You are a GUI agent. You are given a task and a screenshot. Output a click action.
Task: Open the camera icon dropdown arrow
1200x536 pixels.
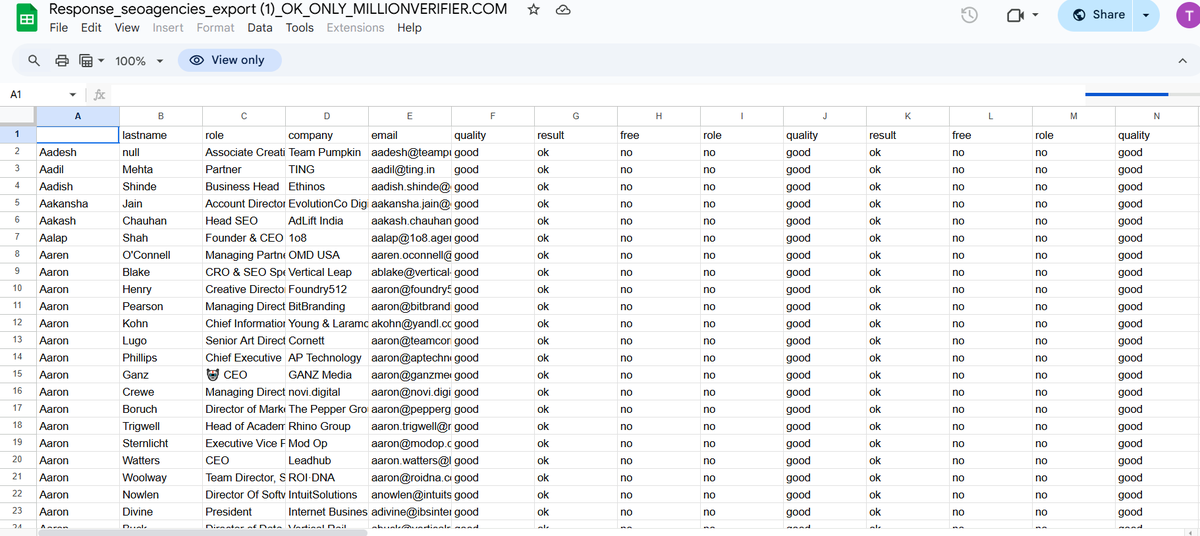tap(1035, 15)
